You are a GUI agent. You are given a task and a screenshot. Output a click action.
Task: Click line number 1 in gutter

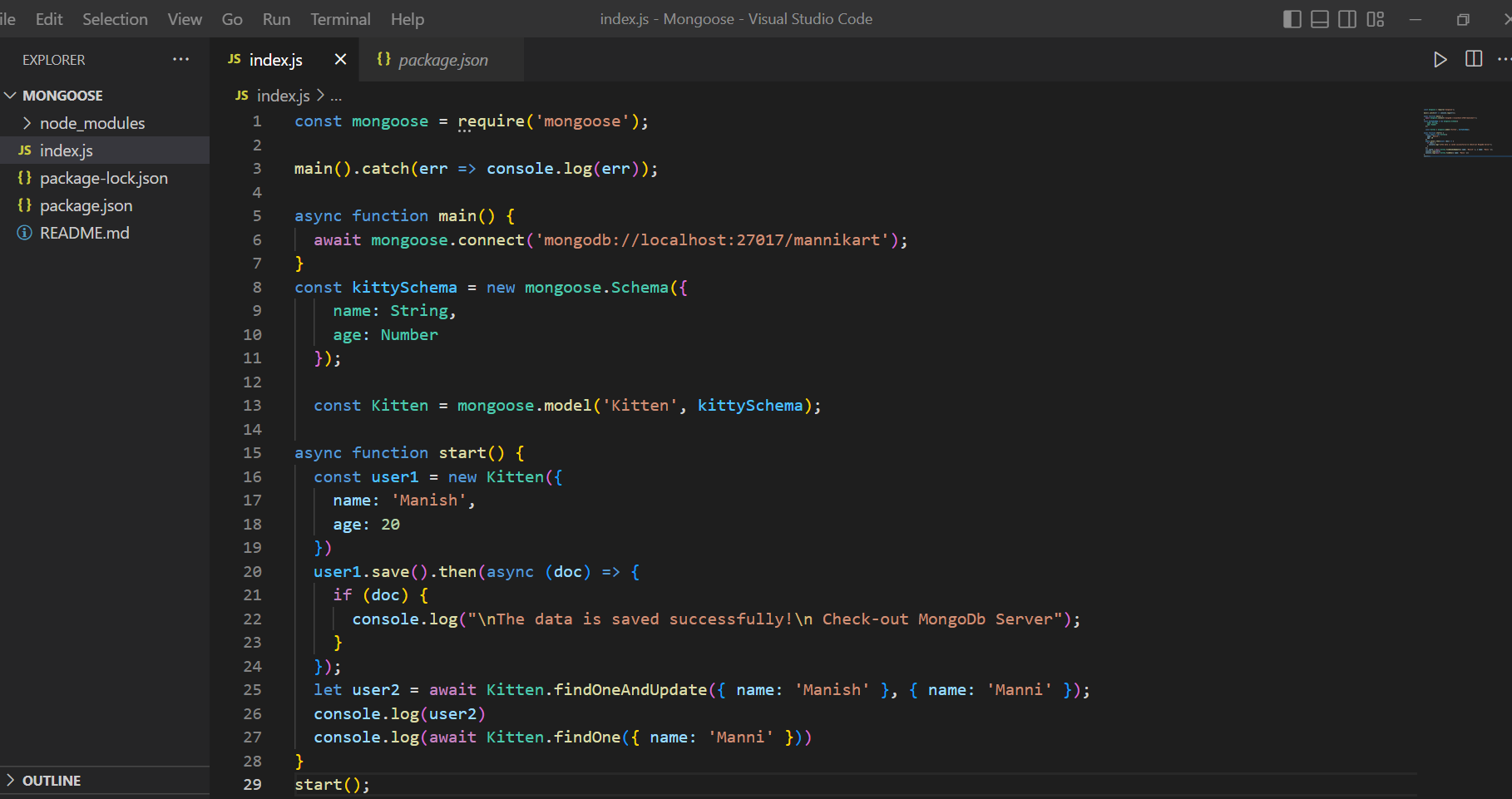pos(257,121)
